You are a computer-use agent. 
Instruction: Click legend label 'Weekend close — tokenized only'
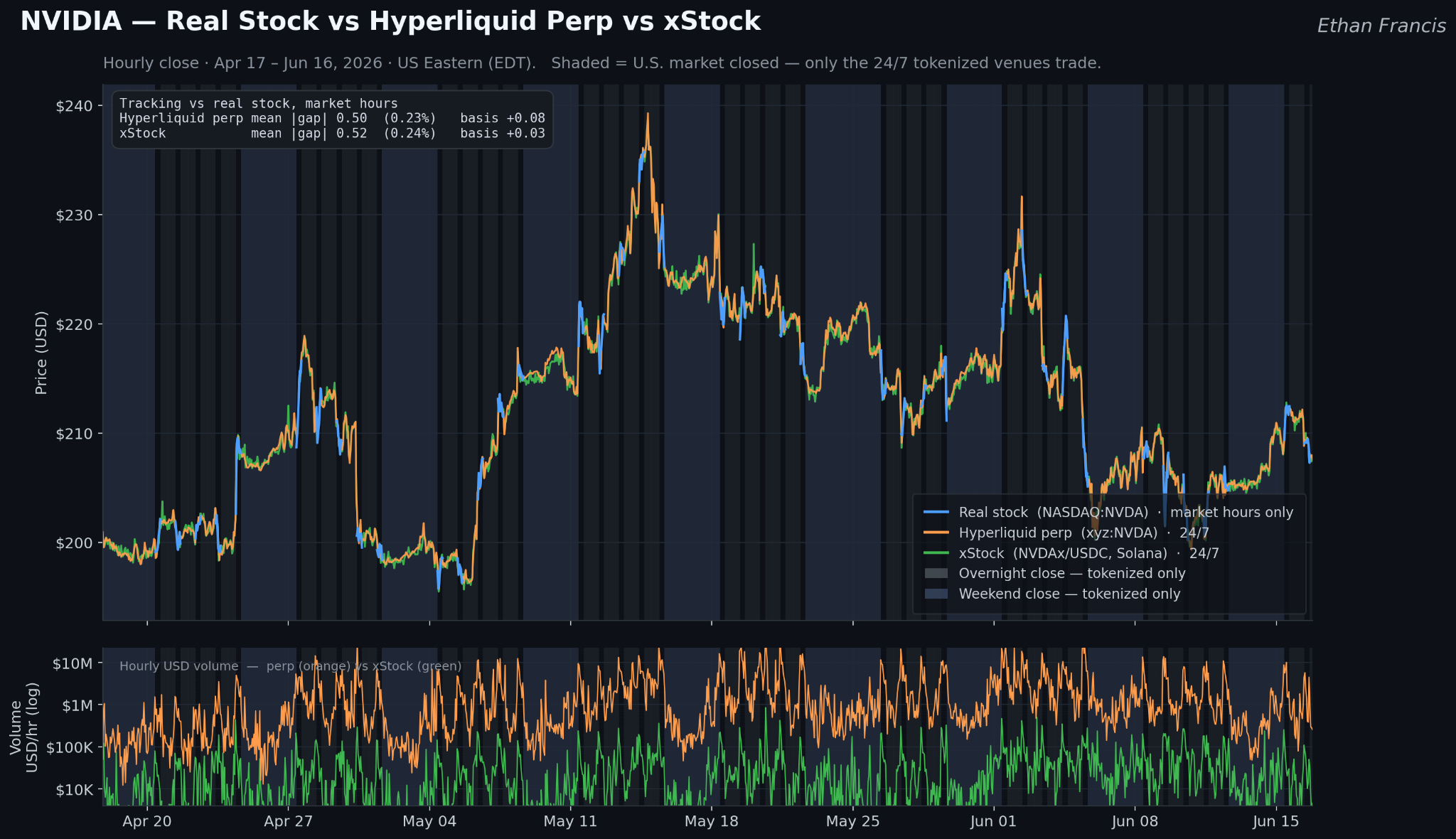[1069, 594]
